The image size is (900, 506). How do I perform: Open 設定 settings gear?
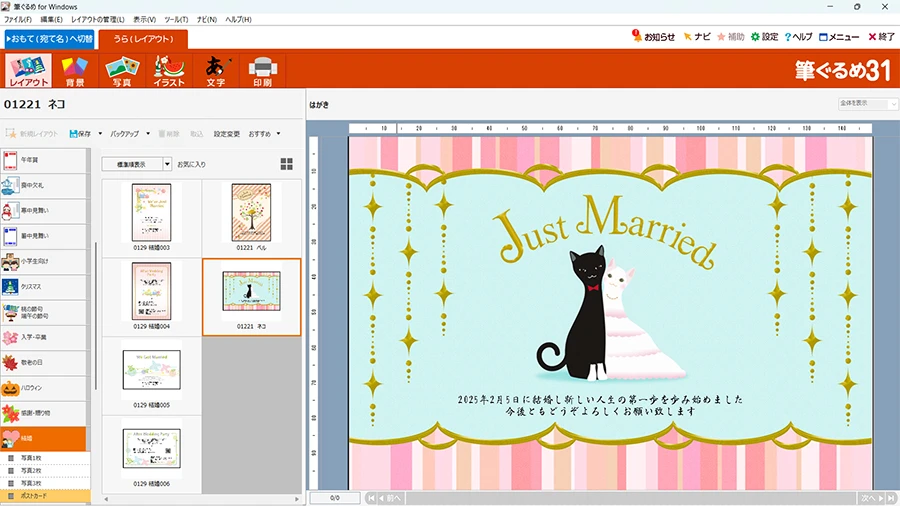click(763, 37)
